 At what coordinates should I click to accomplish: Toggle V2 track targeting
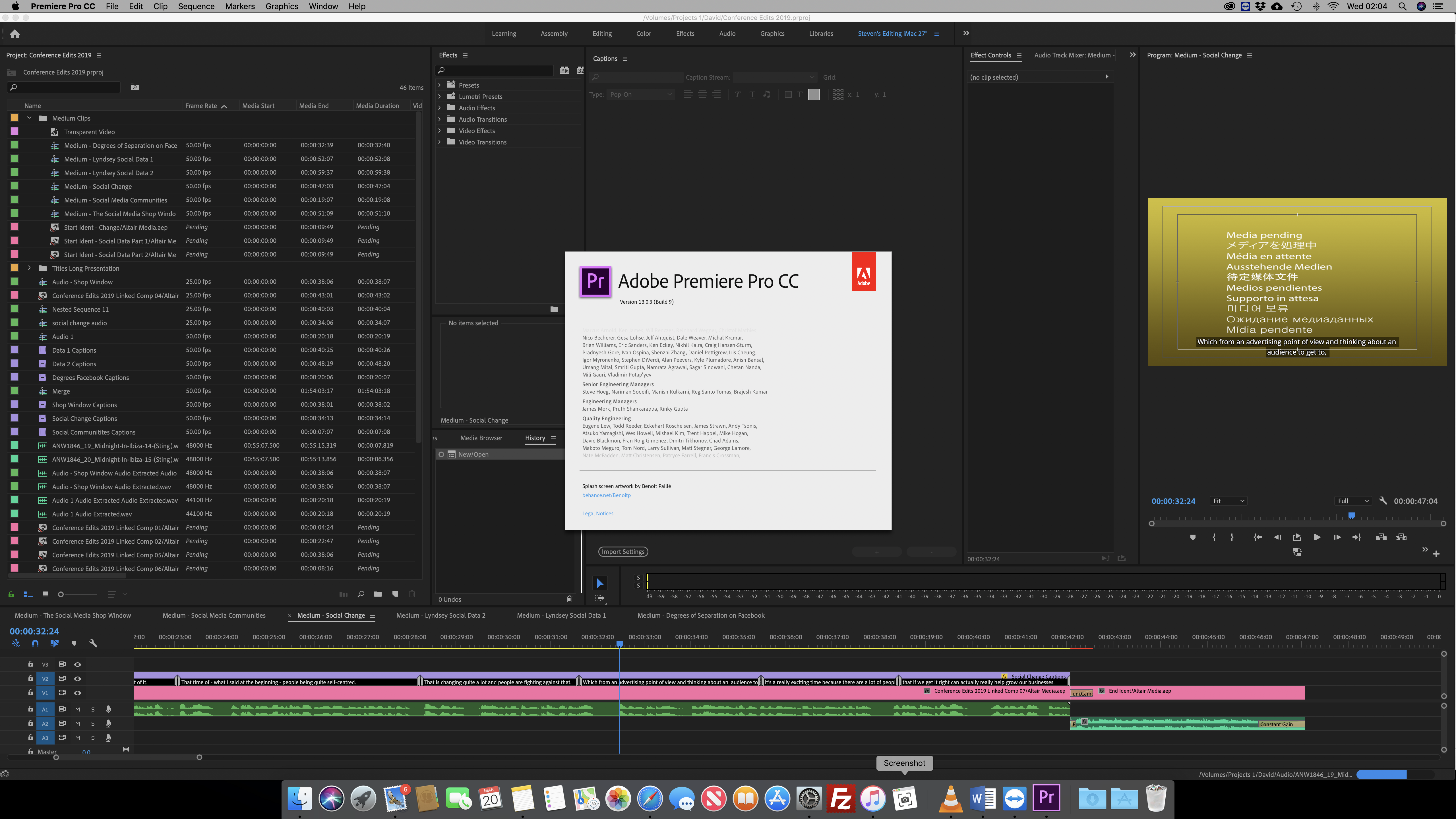tap(45, 678)
